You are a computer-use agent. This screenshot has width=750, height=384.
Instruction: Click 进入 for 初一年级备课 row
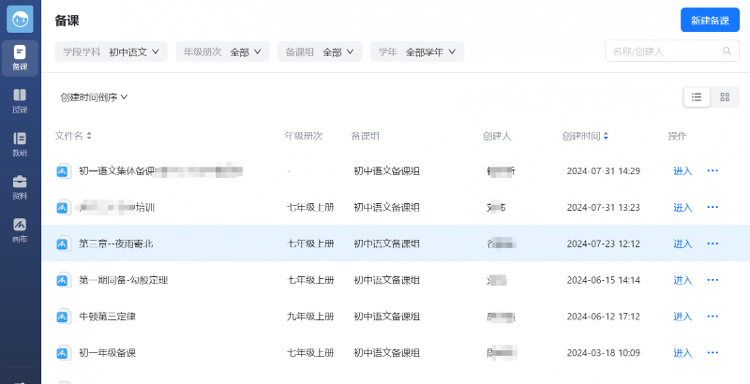click(x=683, y=352)
